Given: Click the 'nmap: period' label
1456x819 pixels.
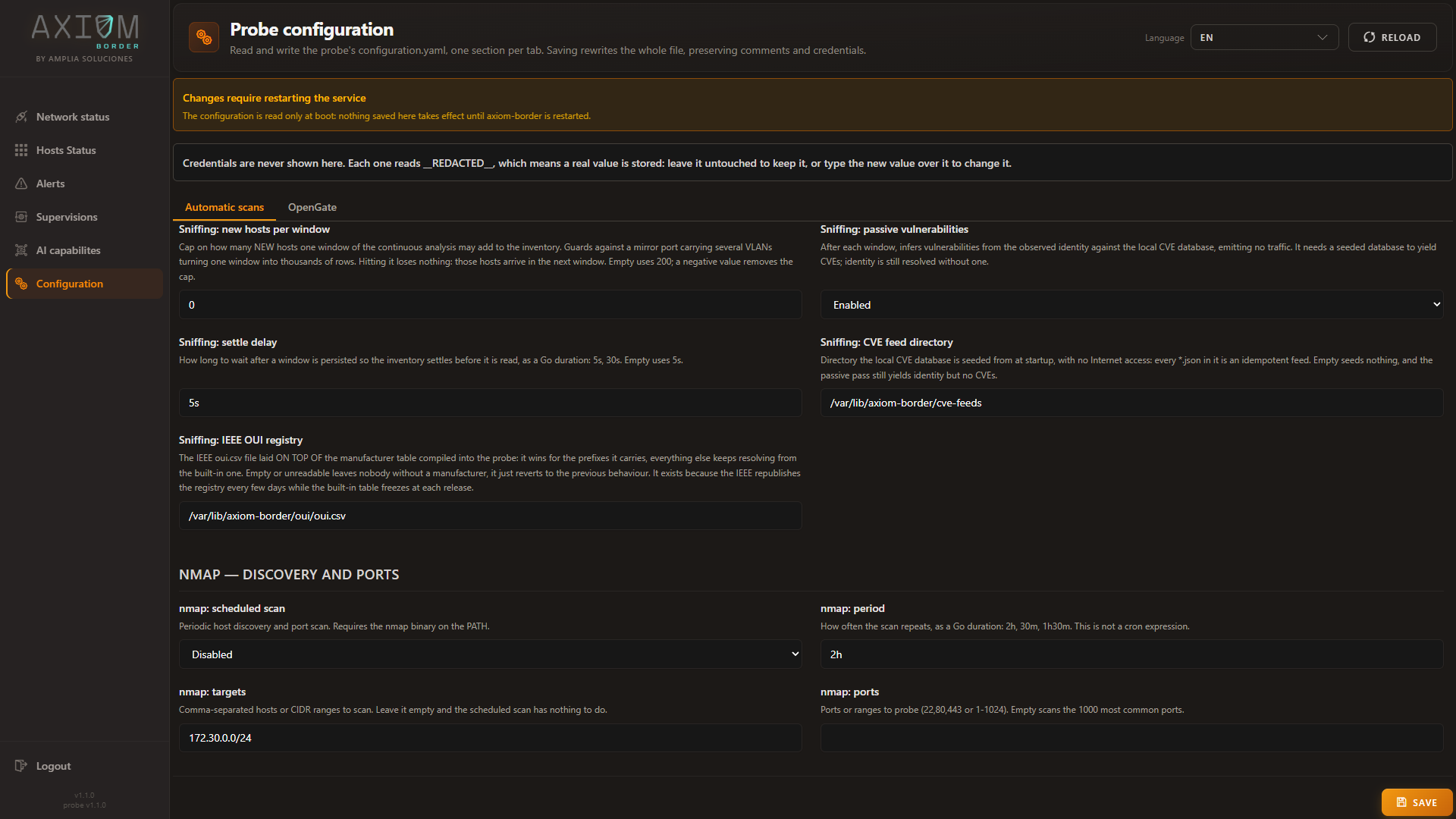Looking at the screenshot, I should (x=852, y=608).
